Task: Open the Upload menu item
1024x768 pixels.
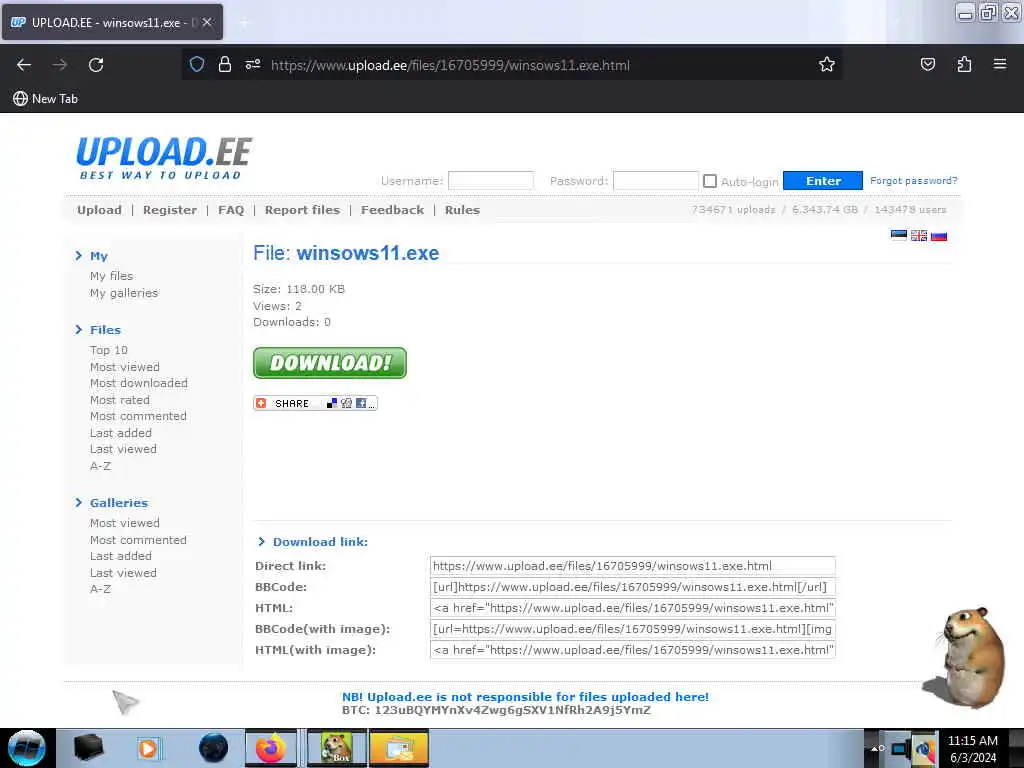Action: (99, 210)
